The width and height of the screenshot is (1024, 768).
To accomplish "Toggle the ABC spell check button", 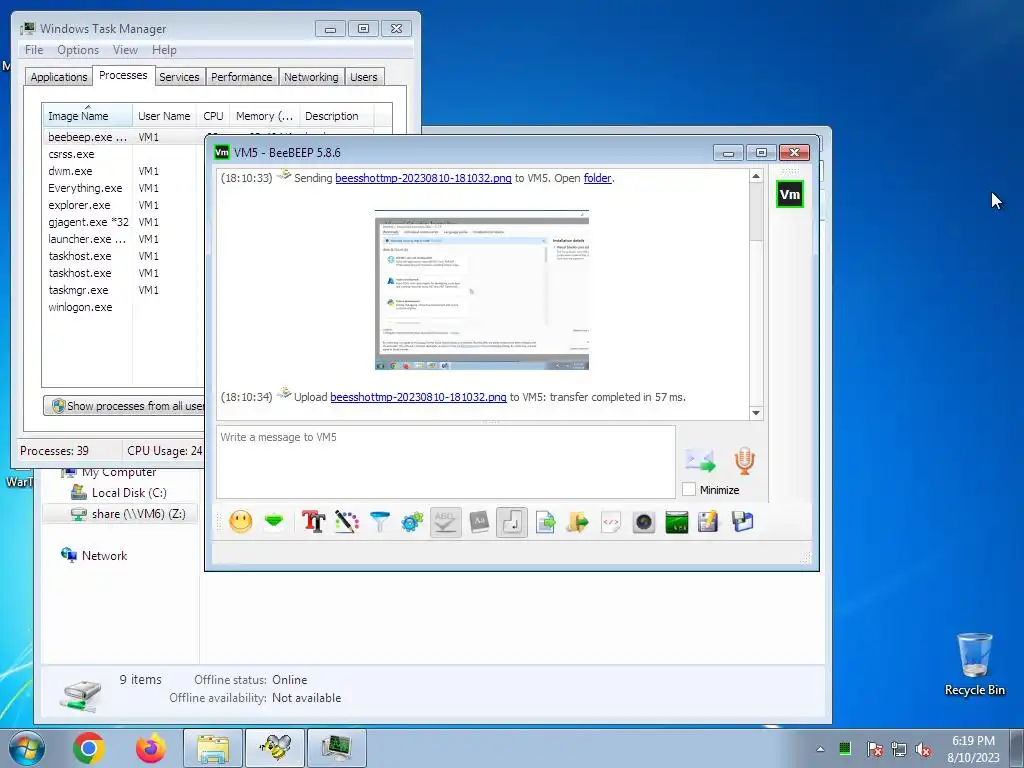I will click(x=445, y=522).
